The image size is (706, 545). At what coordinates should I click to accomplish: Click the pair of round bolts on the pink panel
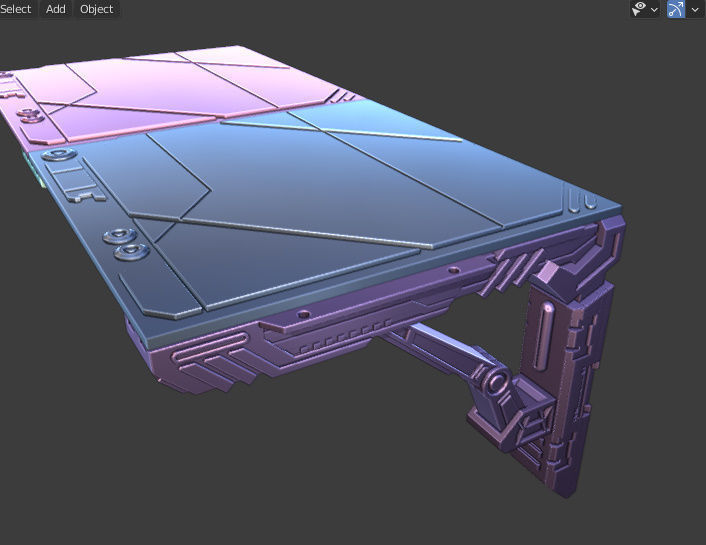point(31,115)
